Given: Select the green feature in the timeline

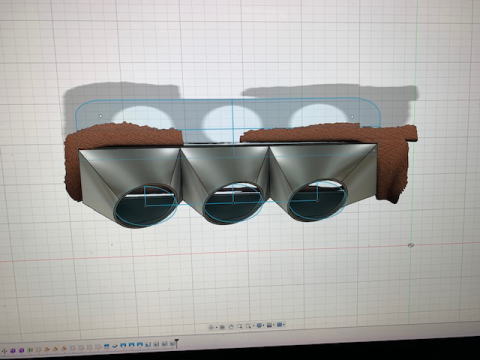Looking at the screenshot, I should 30,350.
